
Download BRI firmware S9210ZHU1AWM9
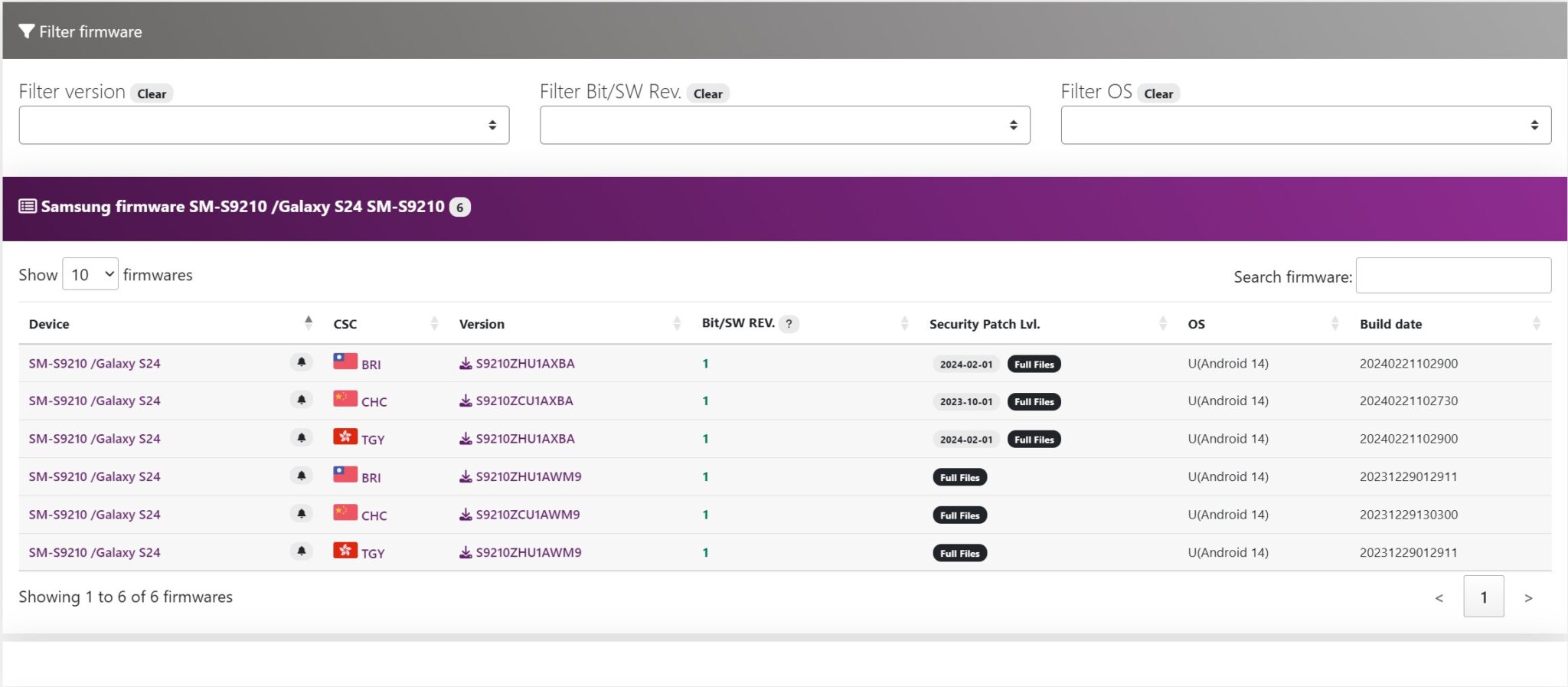click(x=521, y=476)
